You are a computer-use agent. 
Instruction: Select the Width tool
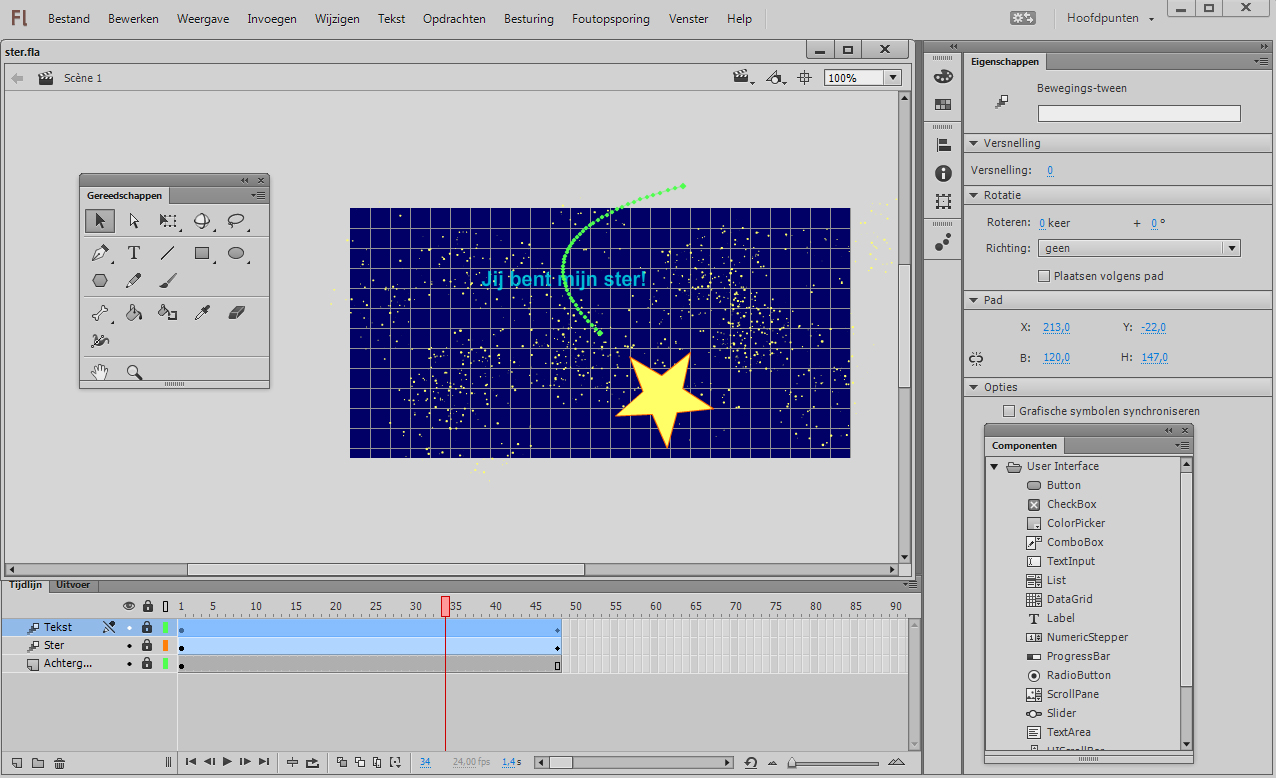click(100, 341)
